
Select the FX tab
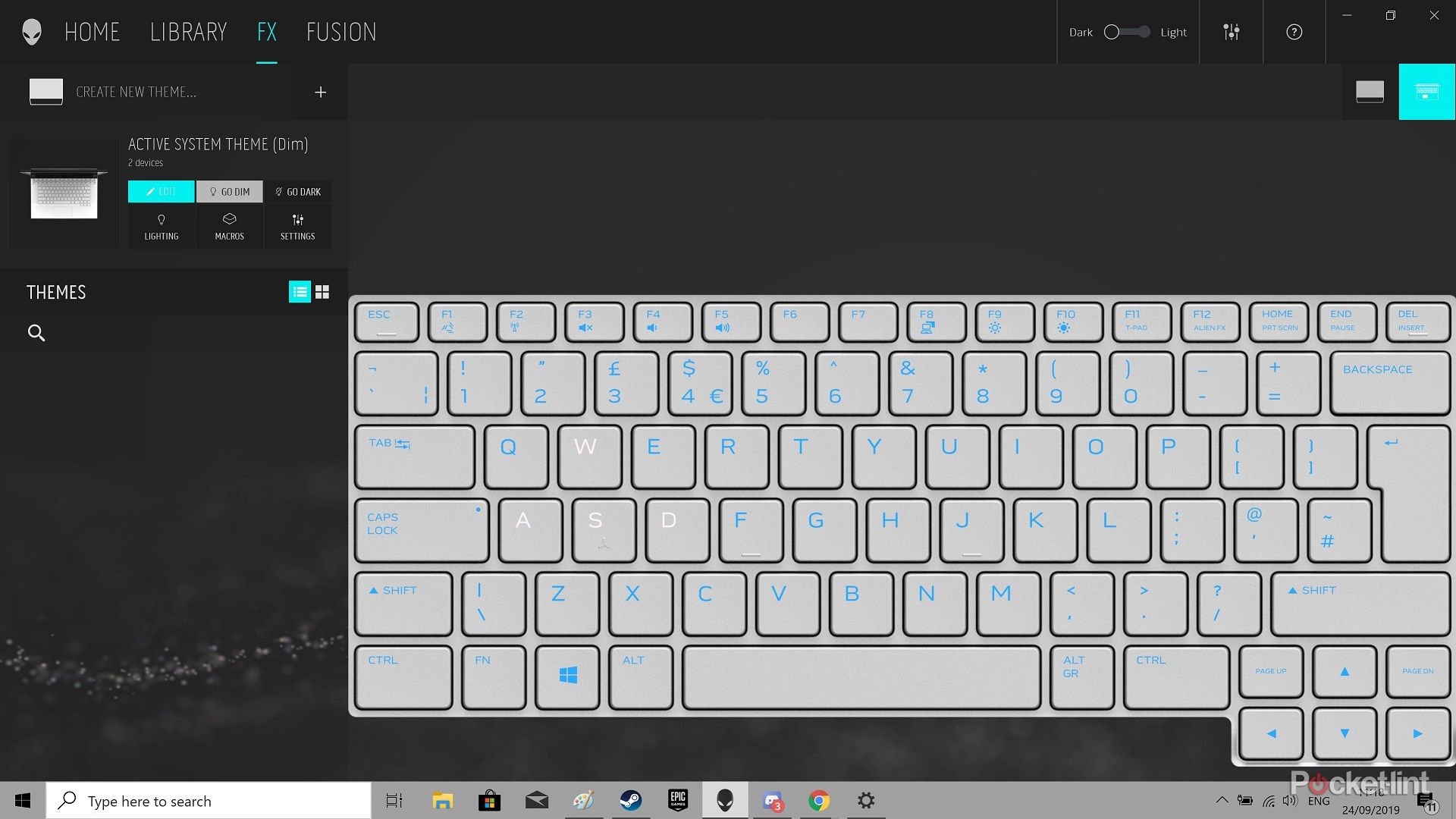[267, 32]
